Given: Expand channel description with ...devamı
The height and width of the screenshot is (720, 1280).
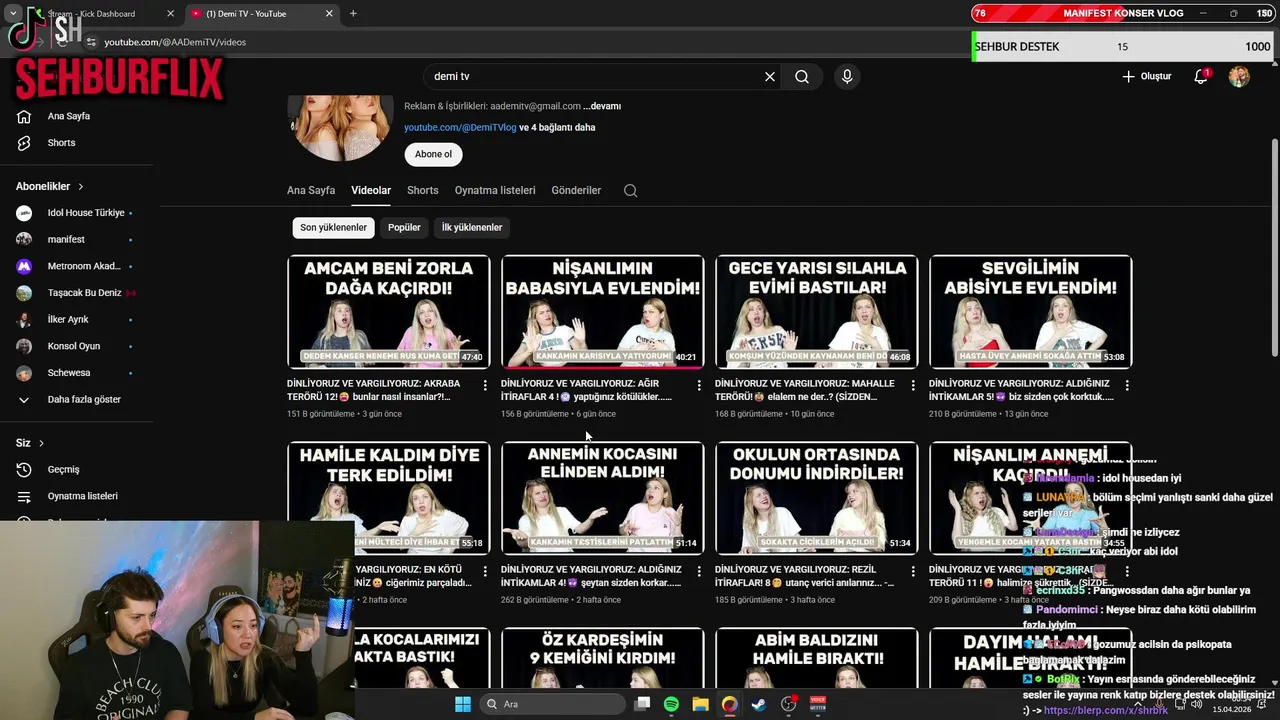Looking at the screenshot, I should click(x=602, y=106).
